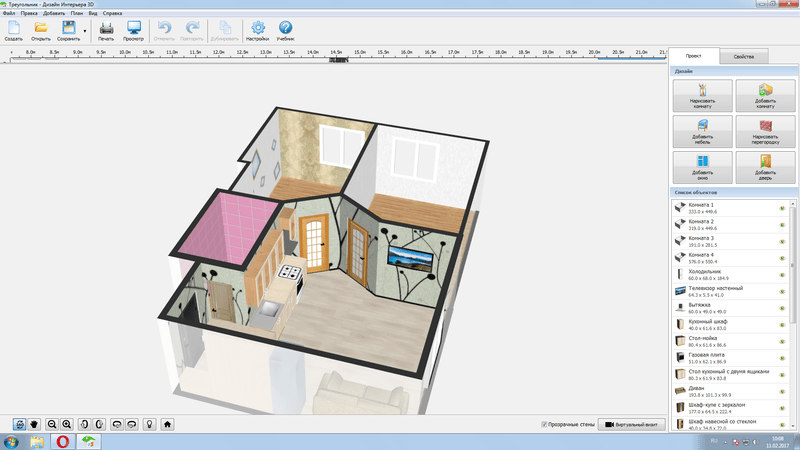
Task: Open Opera browser from the taskbar
Action: click(63, 441)
